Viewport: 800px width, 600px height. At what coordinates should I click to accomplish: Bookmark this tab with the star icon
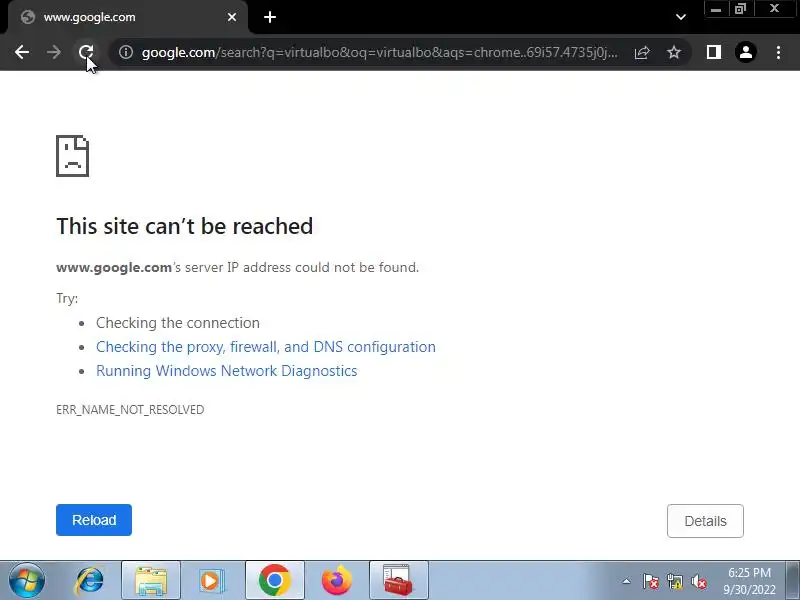tap(674, 52)
